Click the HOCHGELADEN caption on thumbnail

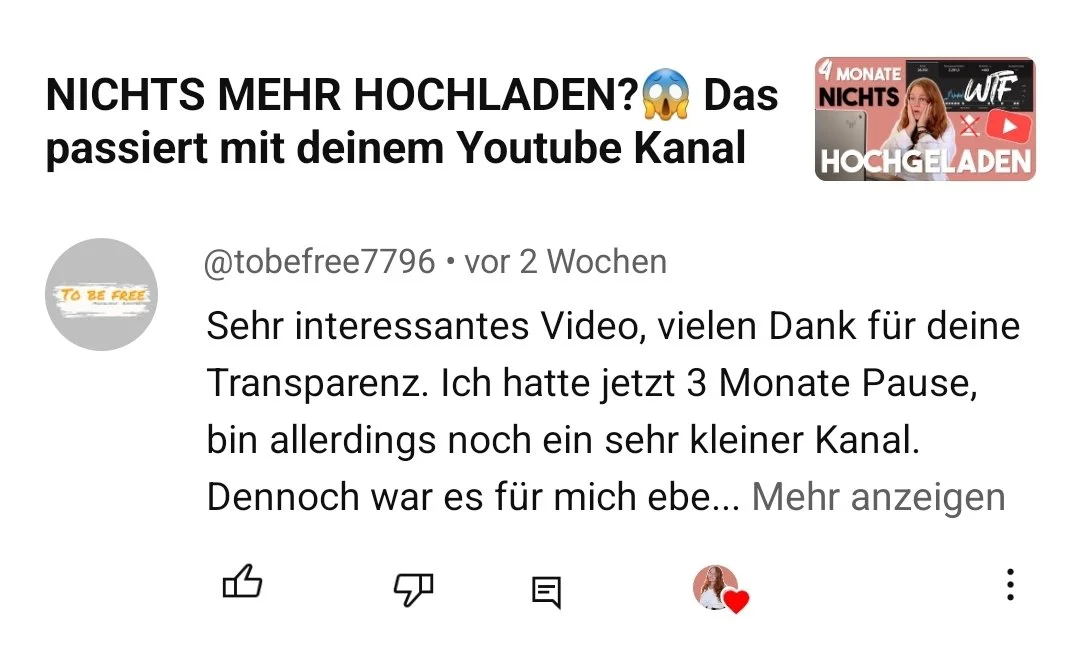(x=925, y=162)
